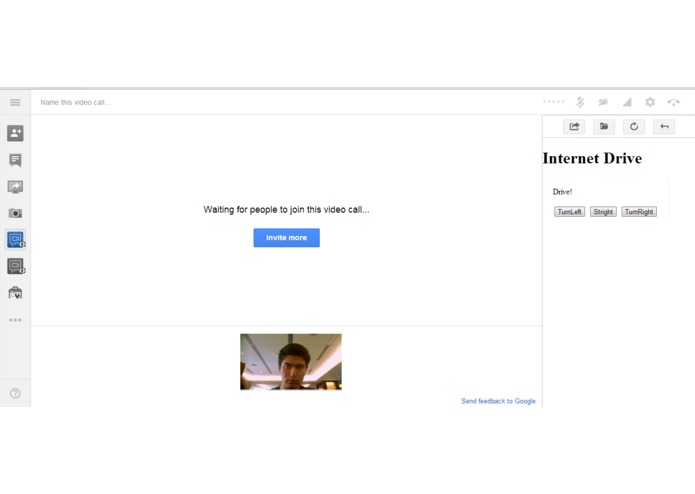Screen dimensions: 695x494
Task: Reload the Internet Drive app
Action: [634, 127]
